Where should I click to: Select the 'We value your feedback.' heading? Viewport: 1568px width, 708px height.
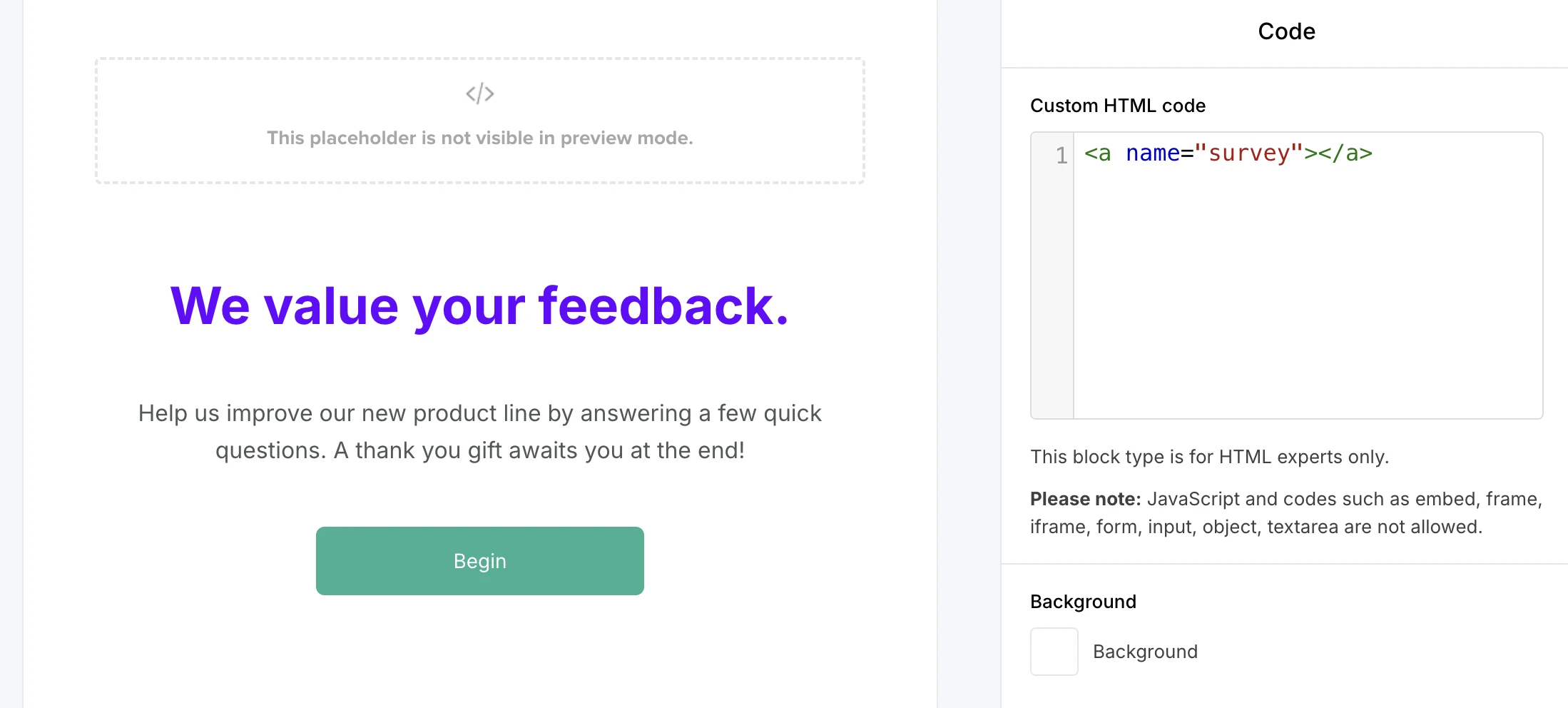[479, 306]
